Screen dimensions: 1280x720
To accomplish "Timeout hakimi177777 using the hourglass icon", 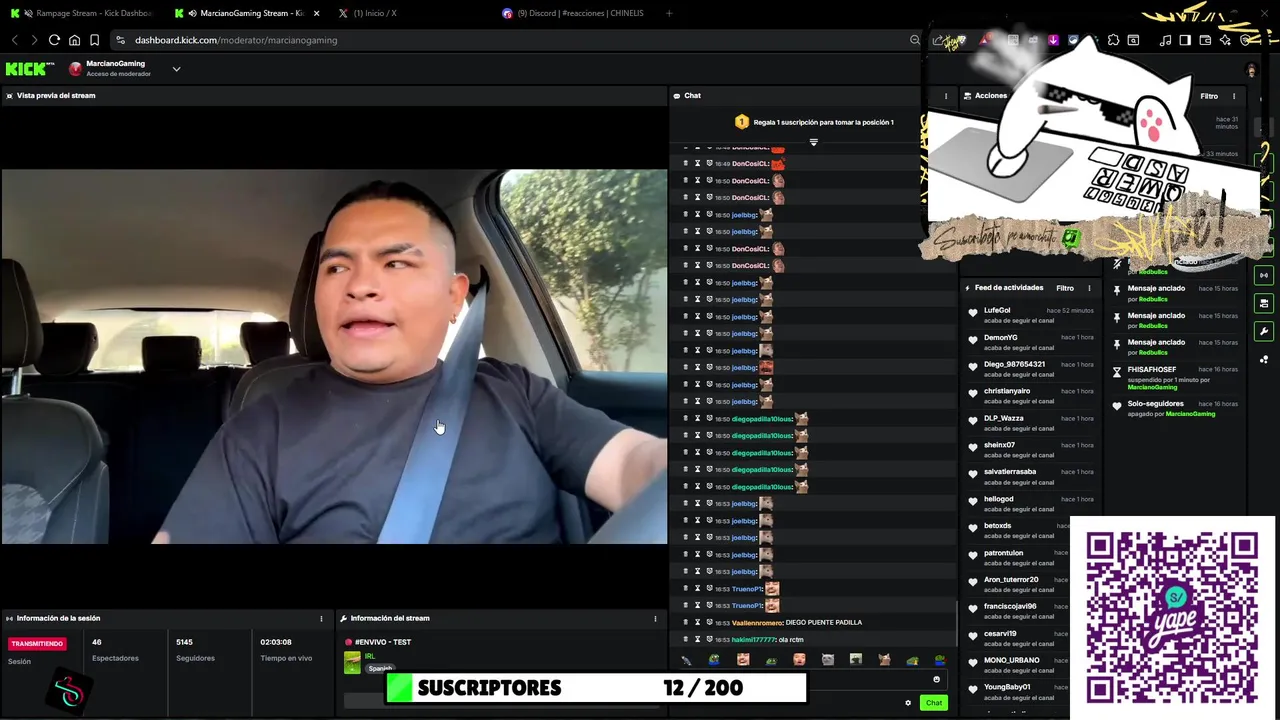I will pyautogui.click(x=697, y=640).
